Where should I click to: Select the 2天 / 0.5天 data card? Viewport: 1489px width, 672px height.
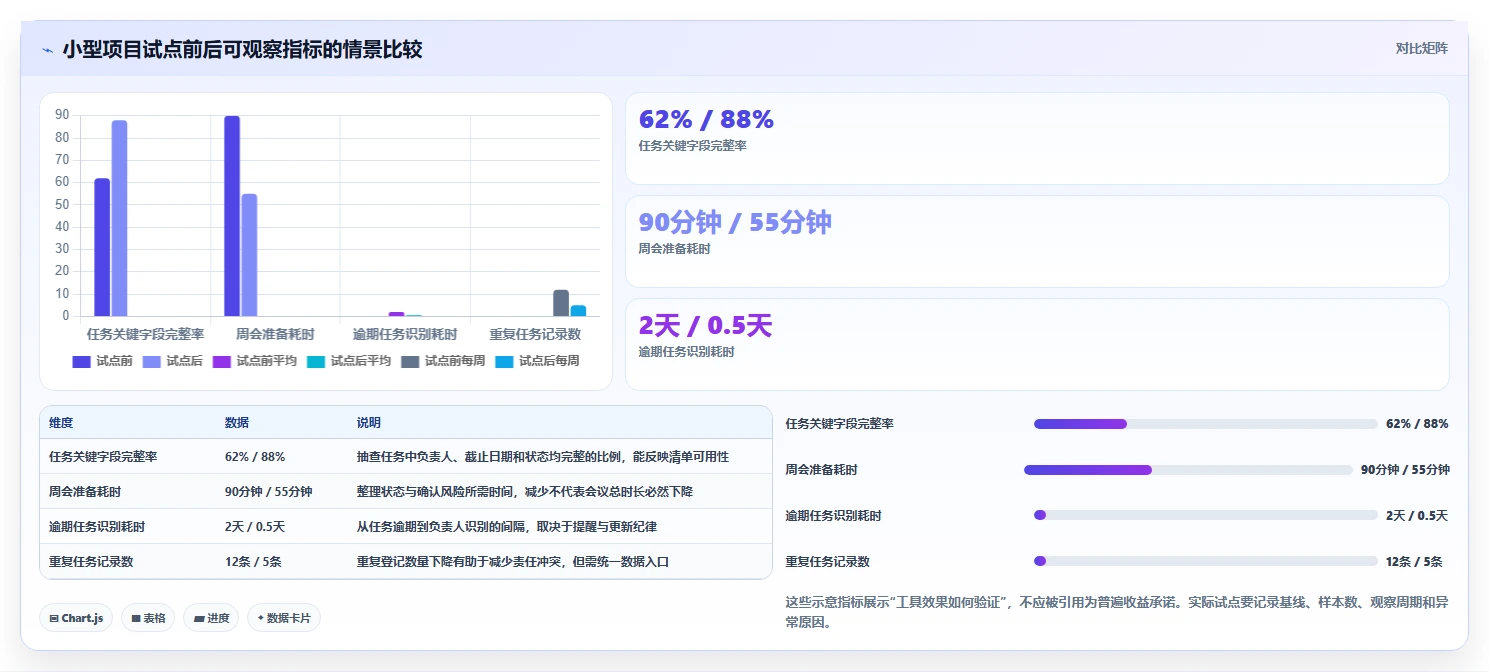(x=1037, y=344)
